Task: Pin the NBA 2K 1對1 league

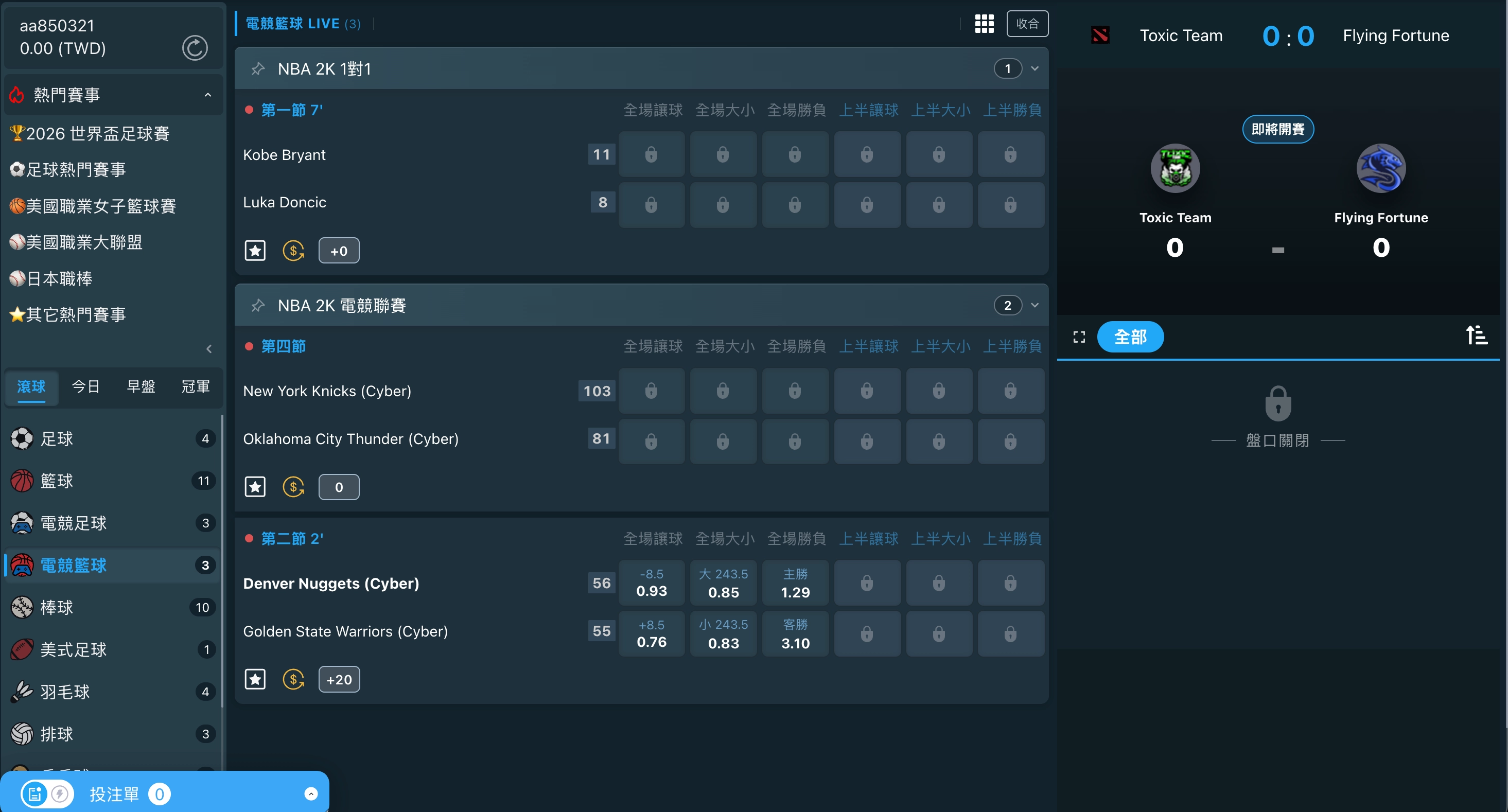Action: 257,69
